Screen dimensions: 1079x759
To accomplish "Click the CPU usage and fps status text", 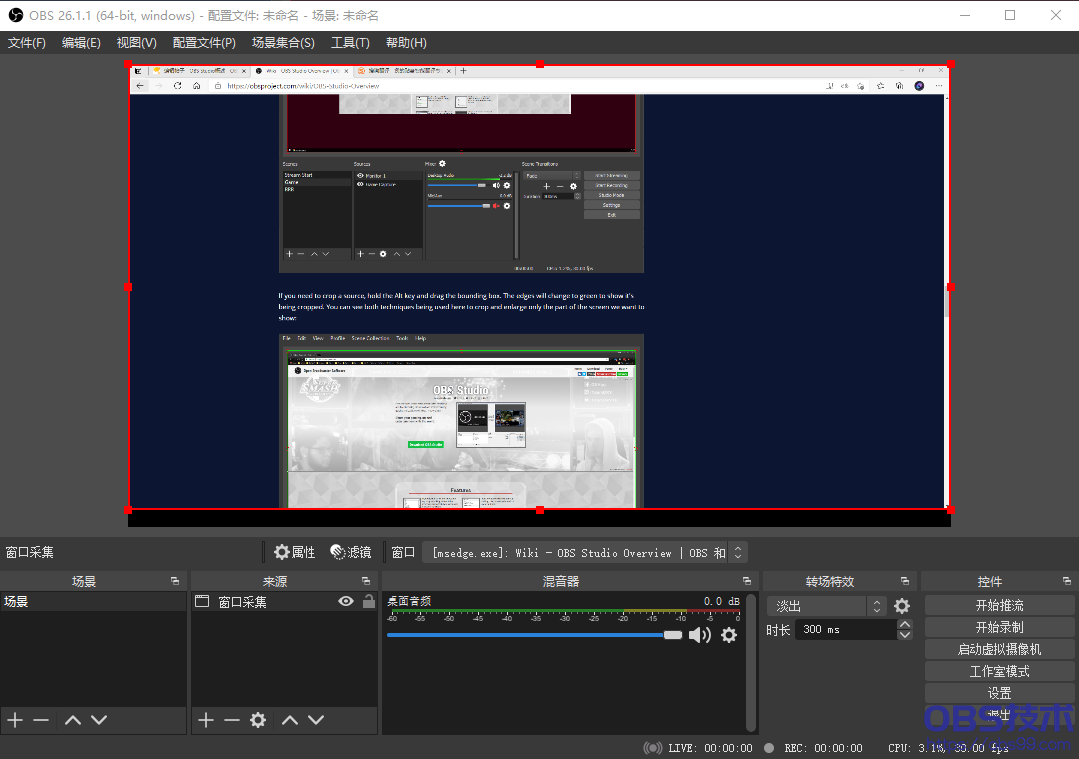I will [x=948, y=748].
